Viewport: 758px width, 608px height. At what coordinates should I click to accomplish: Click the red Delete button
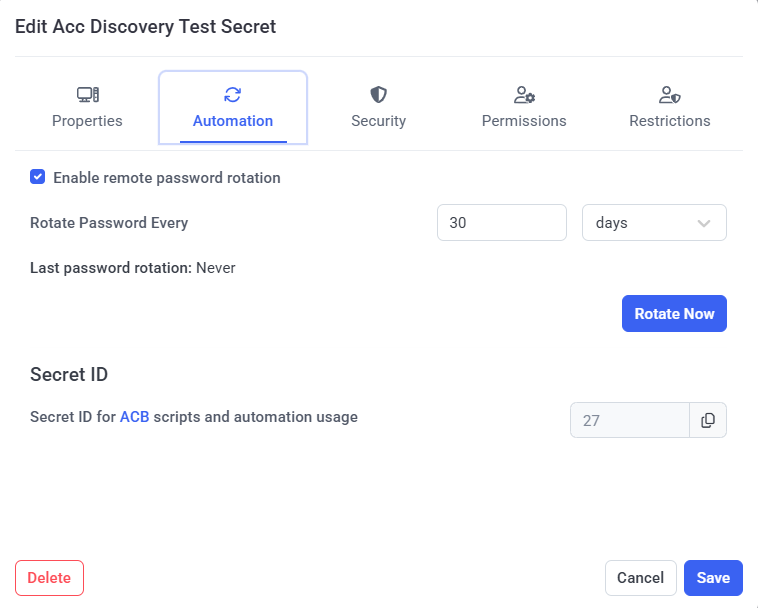pos(49,578)
